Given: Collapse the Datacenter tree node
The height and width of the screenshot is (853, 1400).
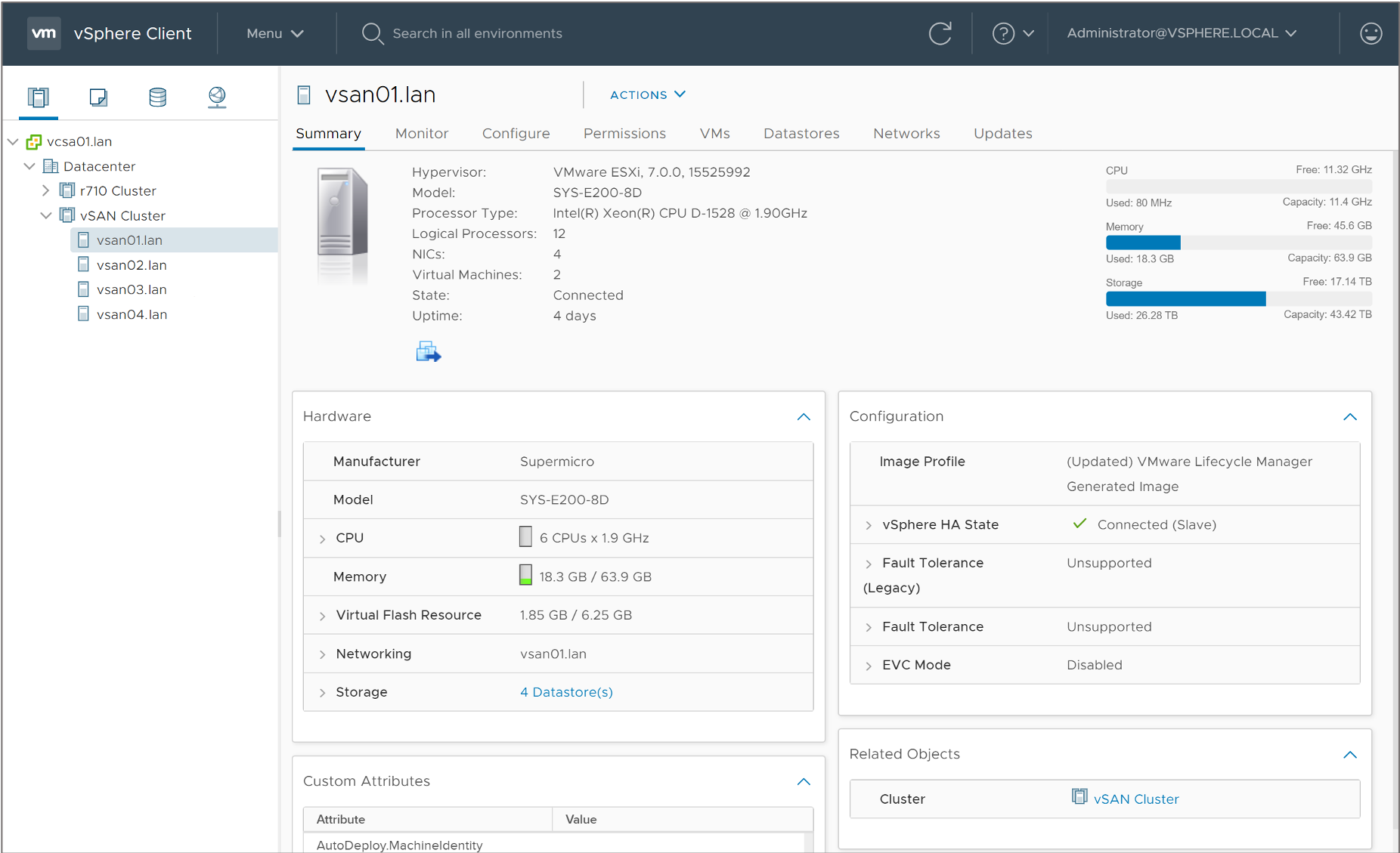Looking at the screenshot, I should (x=29, y=166).
